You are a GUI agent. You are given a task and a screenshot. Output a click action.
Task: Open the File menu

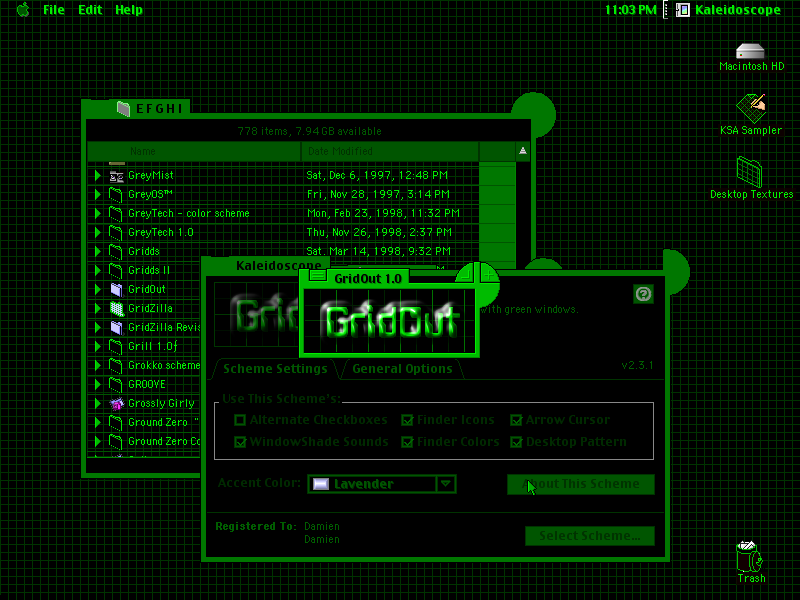pyautogui.click(x=54, y=10)
